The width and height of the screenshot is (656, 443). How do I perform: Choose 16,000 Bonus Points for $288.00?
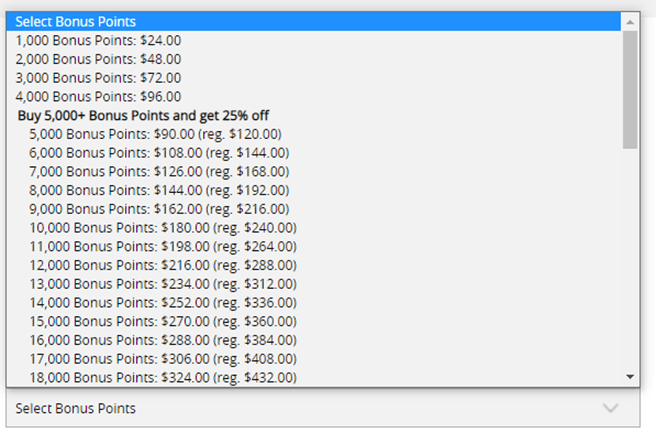click(x=163, y=340)
